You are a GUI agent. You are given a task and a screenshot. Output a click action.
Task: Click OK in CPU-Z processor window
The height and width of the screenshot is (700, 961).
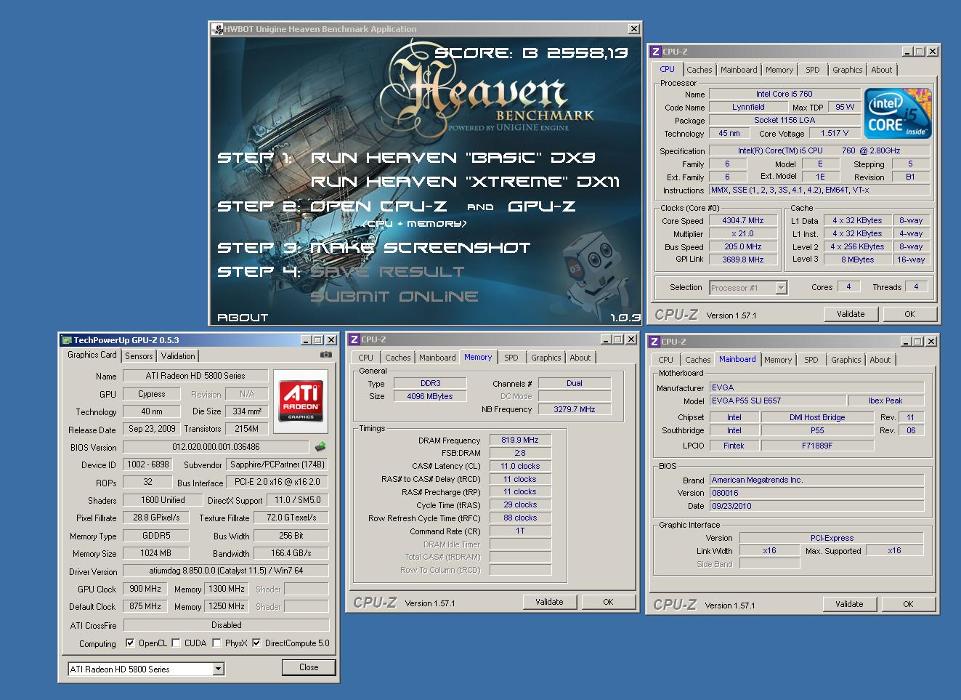click(x=910, y=314)
